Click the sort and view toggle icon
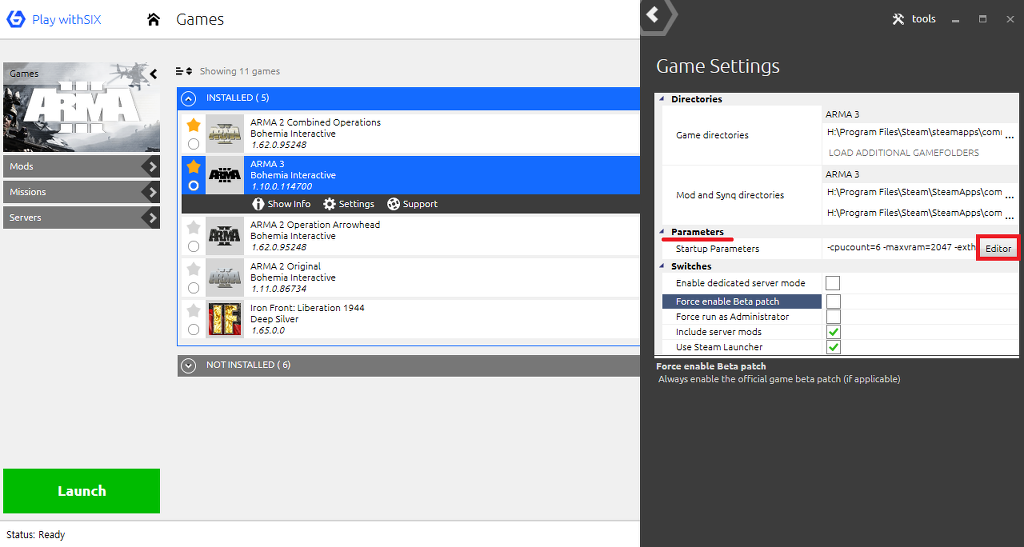Screen dimensions: 1024x547 coord(183,71)
